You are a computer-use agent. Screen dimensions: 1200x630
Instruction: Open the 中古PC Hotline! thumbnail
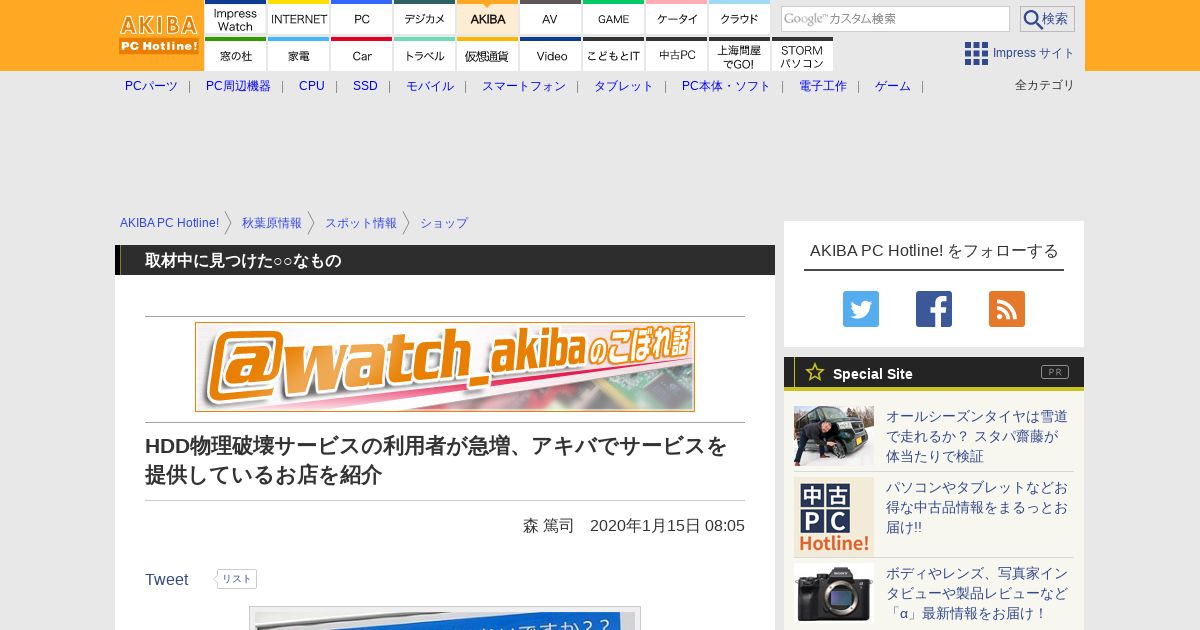pos(834,517)
